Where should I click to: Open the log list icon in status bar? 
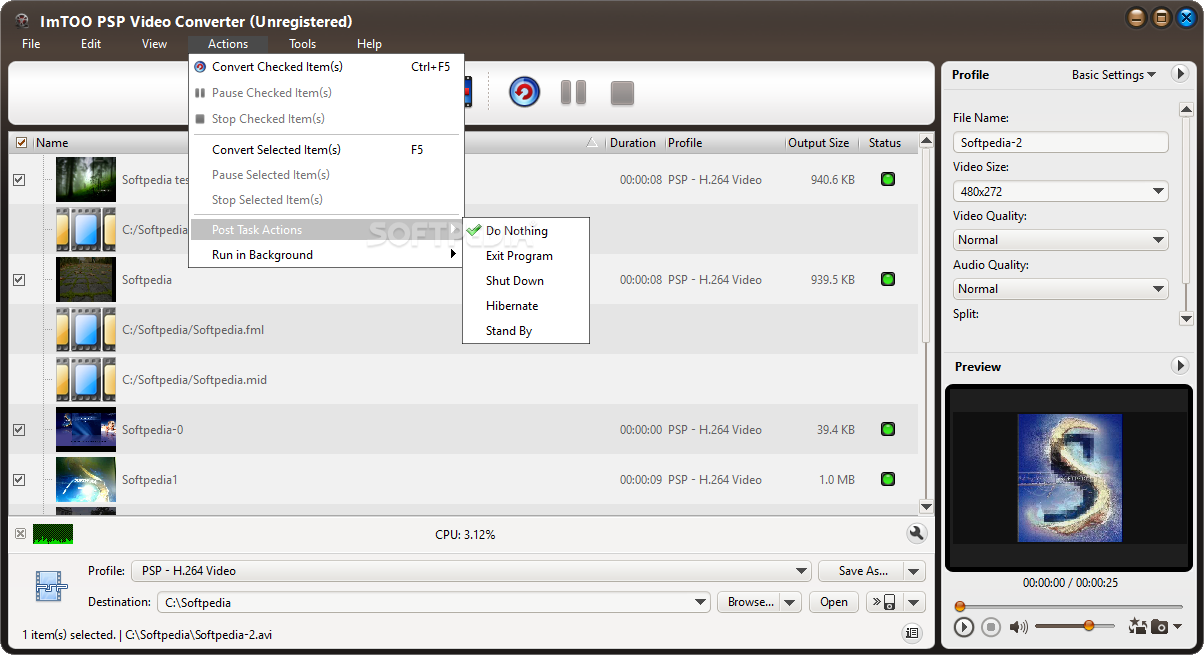(x=911, y=632)
